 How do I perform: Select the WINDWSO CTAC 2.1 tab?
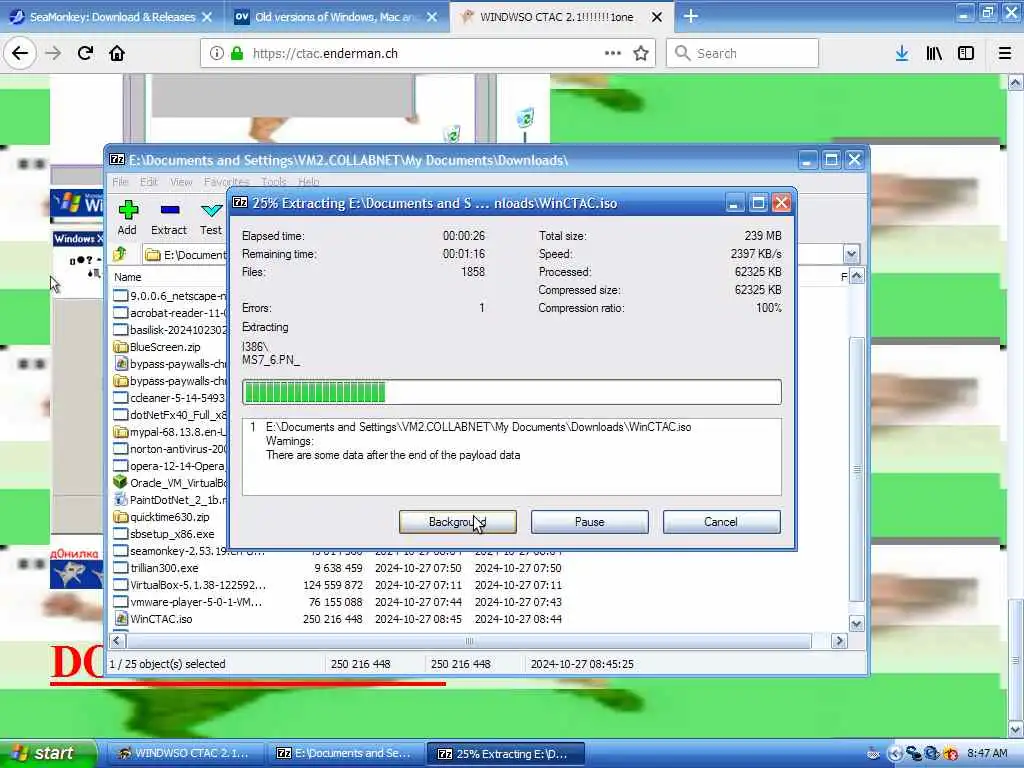(560, 17)
